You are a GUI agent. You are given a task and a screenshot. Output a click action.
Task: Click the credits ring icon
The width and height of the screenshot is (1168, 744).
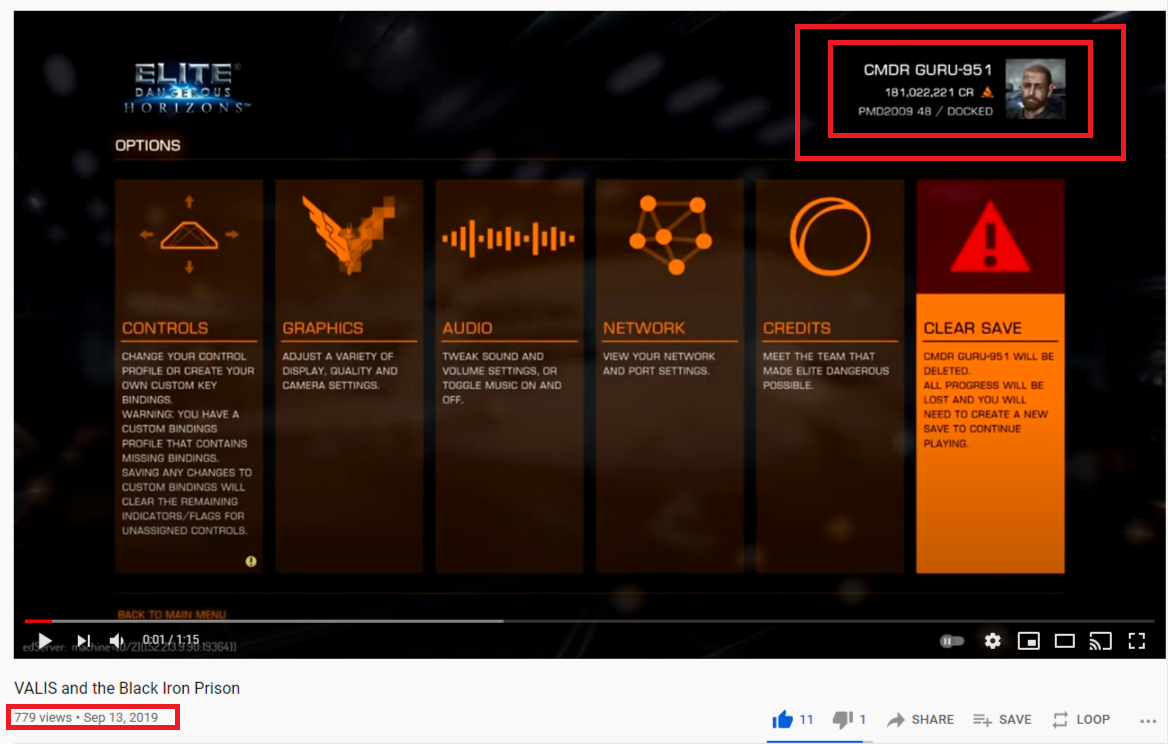(830, 236)
